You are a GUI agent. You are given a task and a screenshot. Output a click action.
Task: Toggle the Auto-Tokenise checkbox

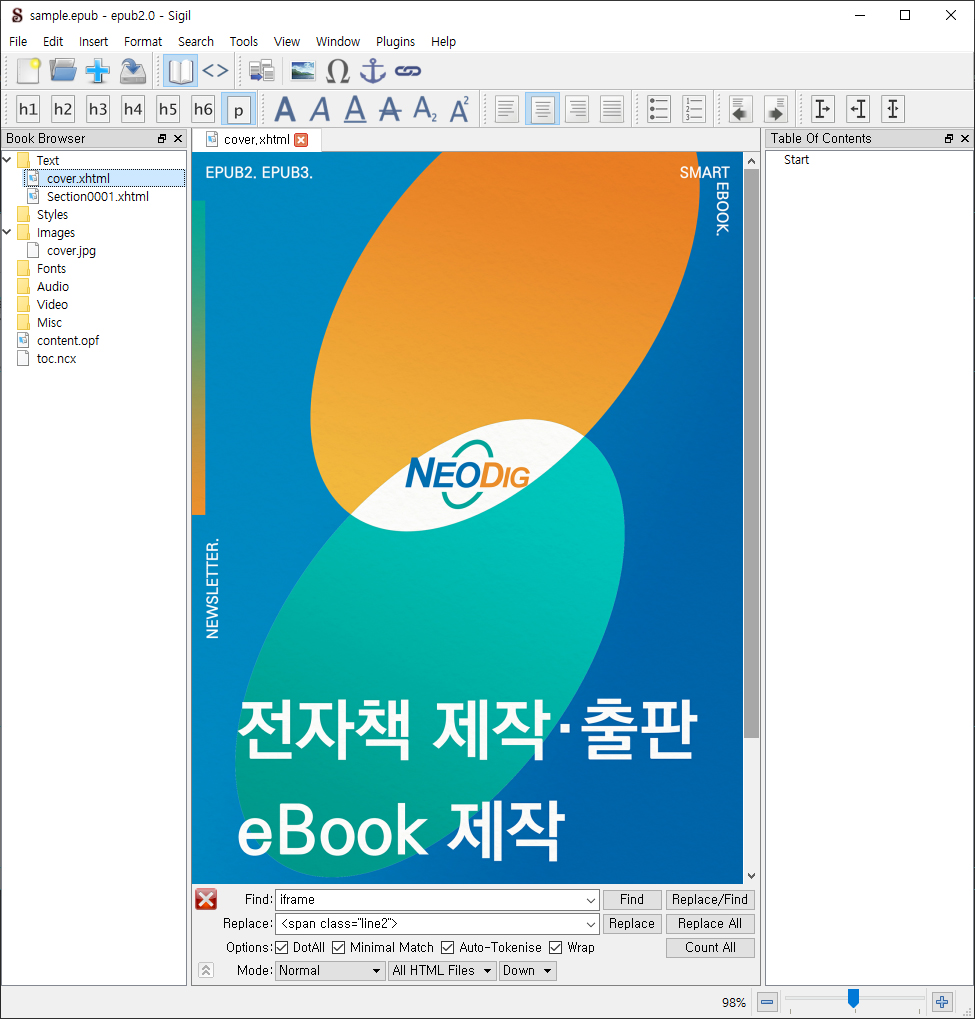[448, 948]
